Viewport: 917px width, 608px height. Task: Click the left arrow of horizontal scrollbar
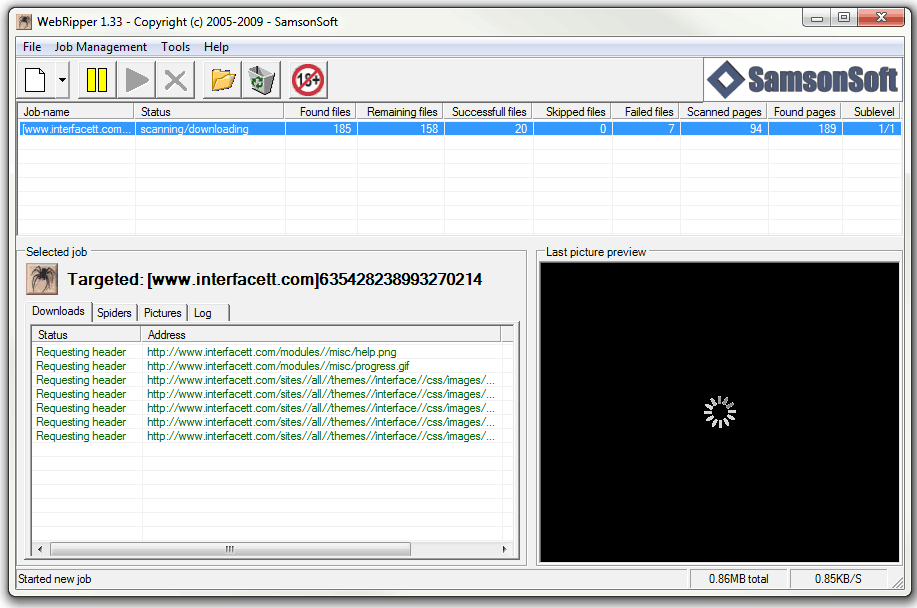(40, 549)
